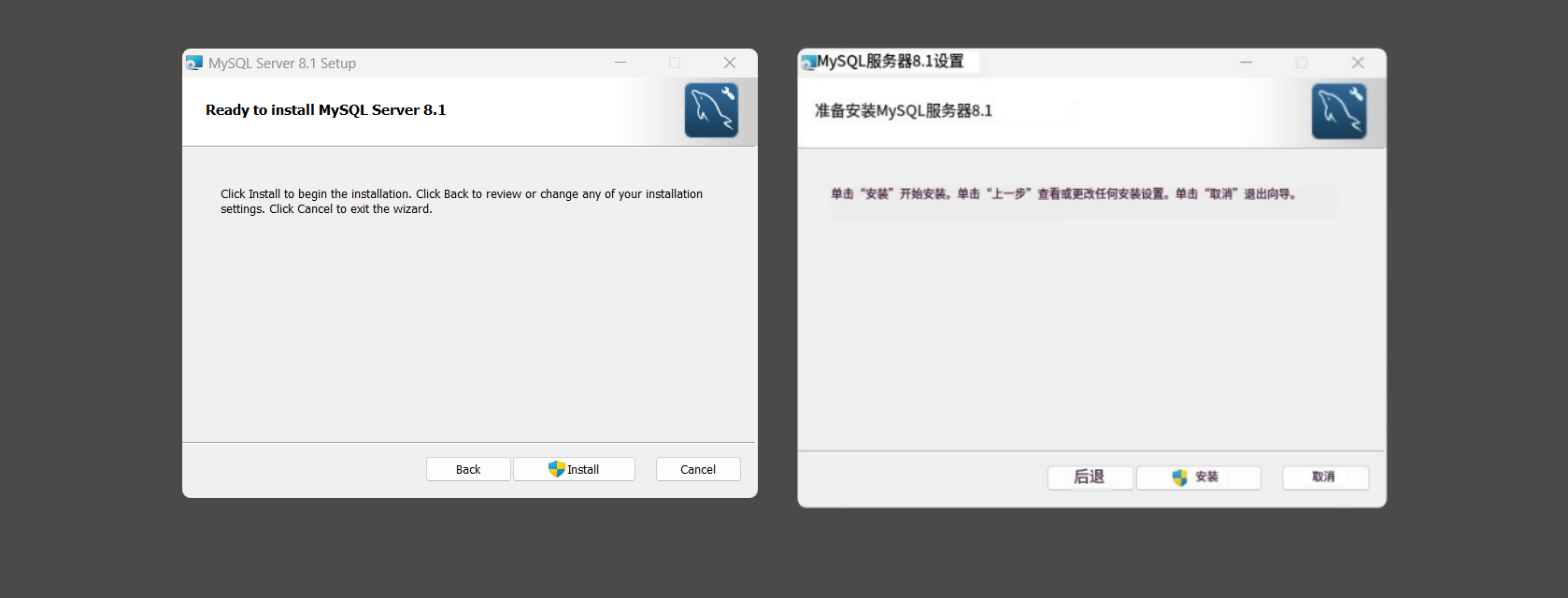Click the 取消 button in Chinese setup
Viewport: 1568px width, 598px height.
click(1325, 477)
